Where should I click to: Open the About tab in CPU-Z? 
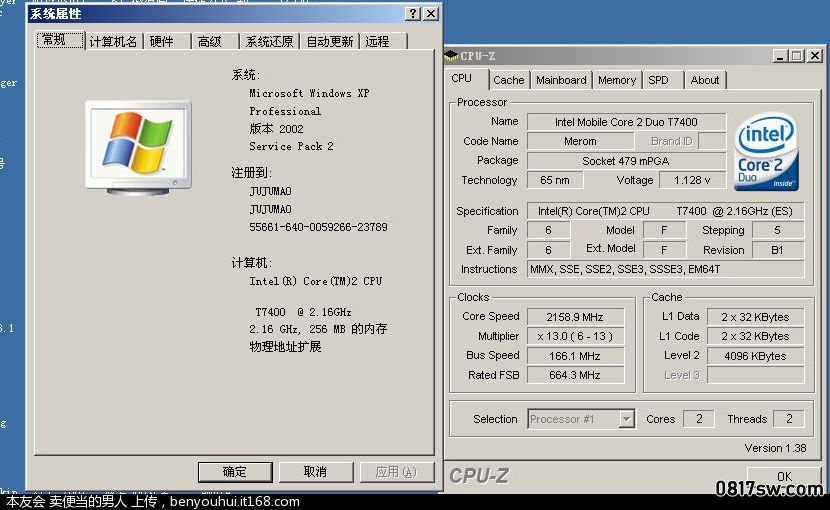pyautogui.click(x=705, y=80)
